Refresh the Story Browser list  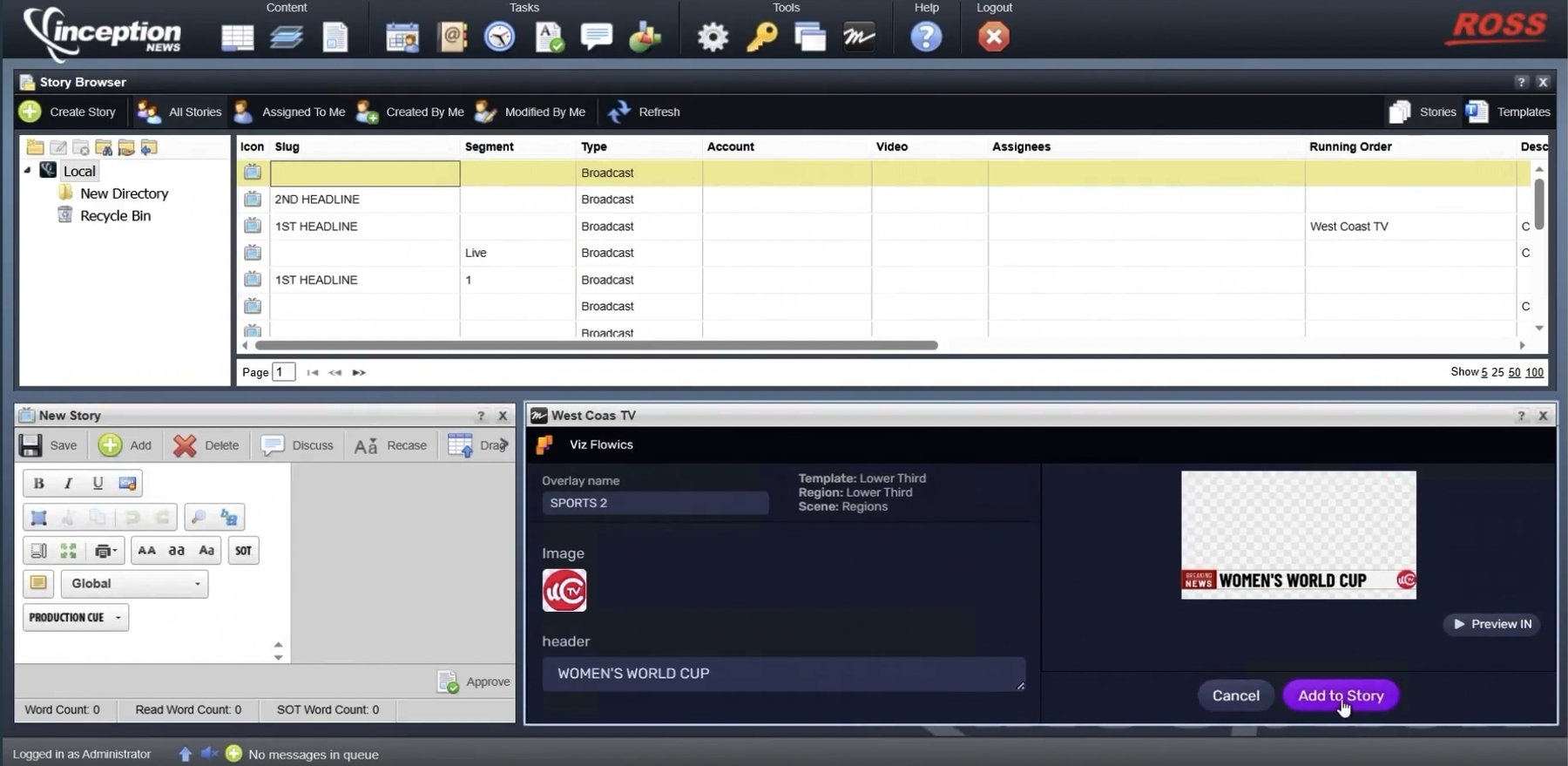pyautogui.click(x=645, y=112)
